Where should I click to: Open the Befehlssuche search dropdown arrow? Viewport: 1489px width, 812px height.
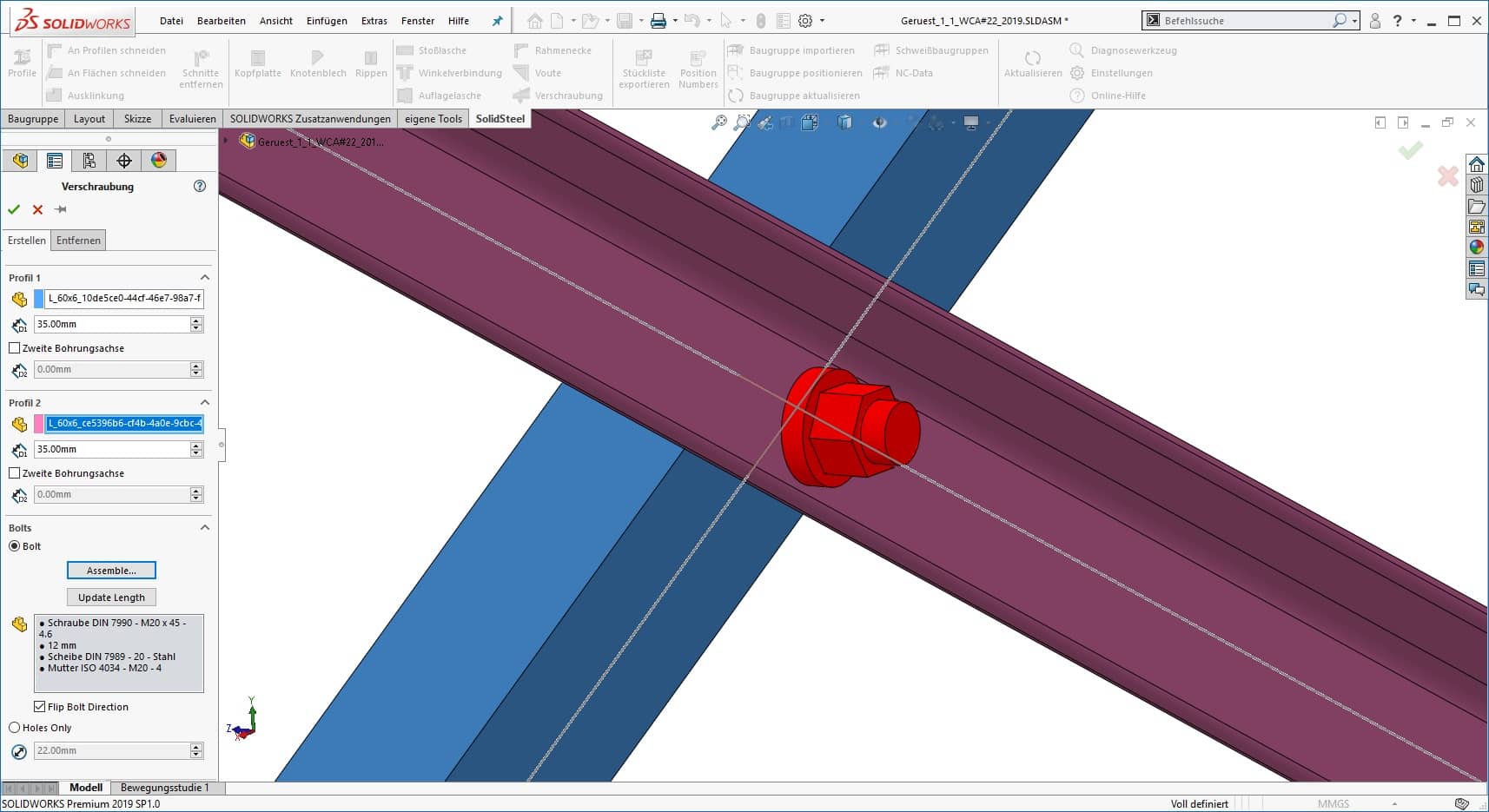[x=1354, y=21]
